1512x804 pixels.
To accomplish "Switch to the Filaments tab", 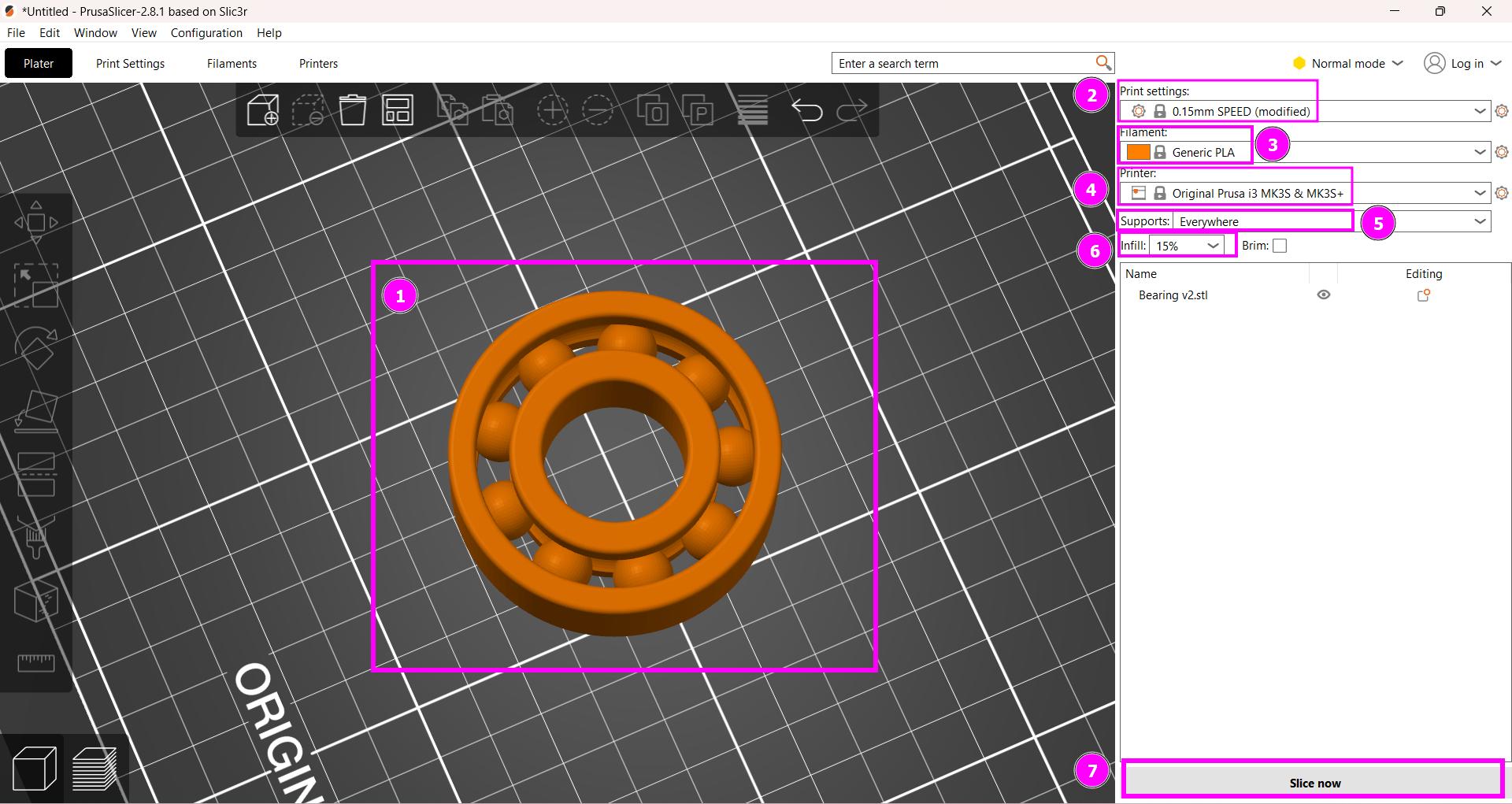I will (x=232, y=63).
